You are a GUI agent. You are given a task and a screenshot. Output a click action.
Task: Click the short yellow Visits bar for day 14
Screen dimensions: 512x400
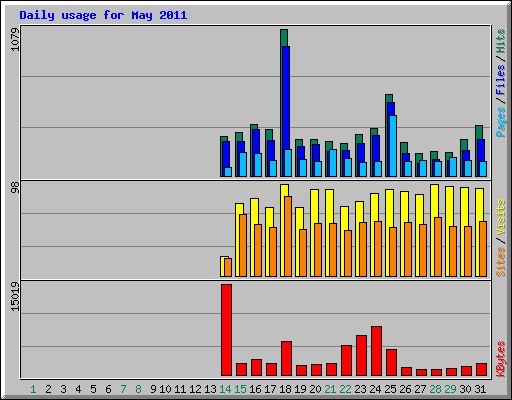(x=222, y=266)
